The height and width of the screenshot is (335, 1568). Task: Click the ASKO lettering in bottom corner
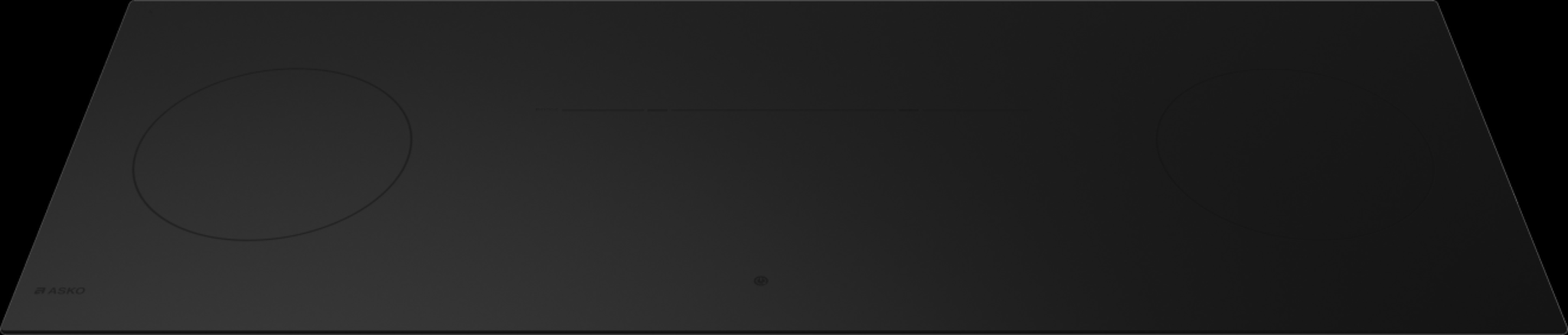point(67,291)
